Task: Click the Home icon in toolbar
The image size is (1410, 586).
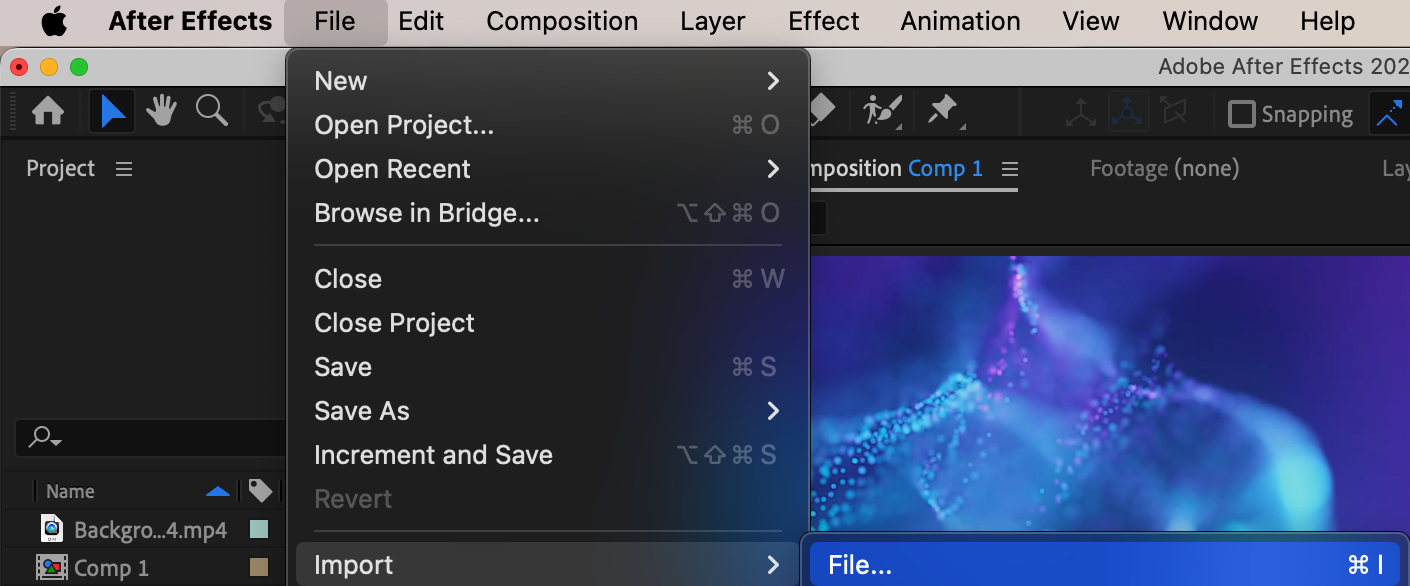Action: pos(47,112)
